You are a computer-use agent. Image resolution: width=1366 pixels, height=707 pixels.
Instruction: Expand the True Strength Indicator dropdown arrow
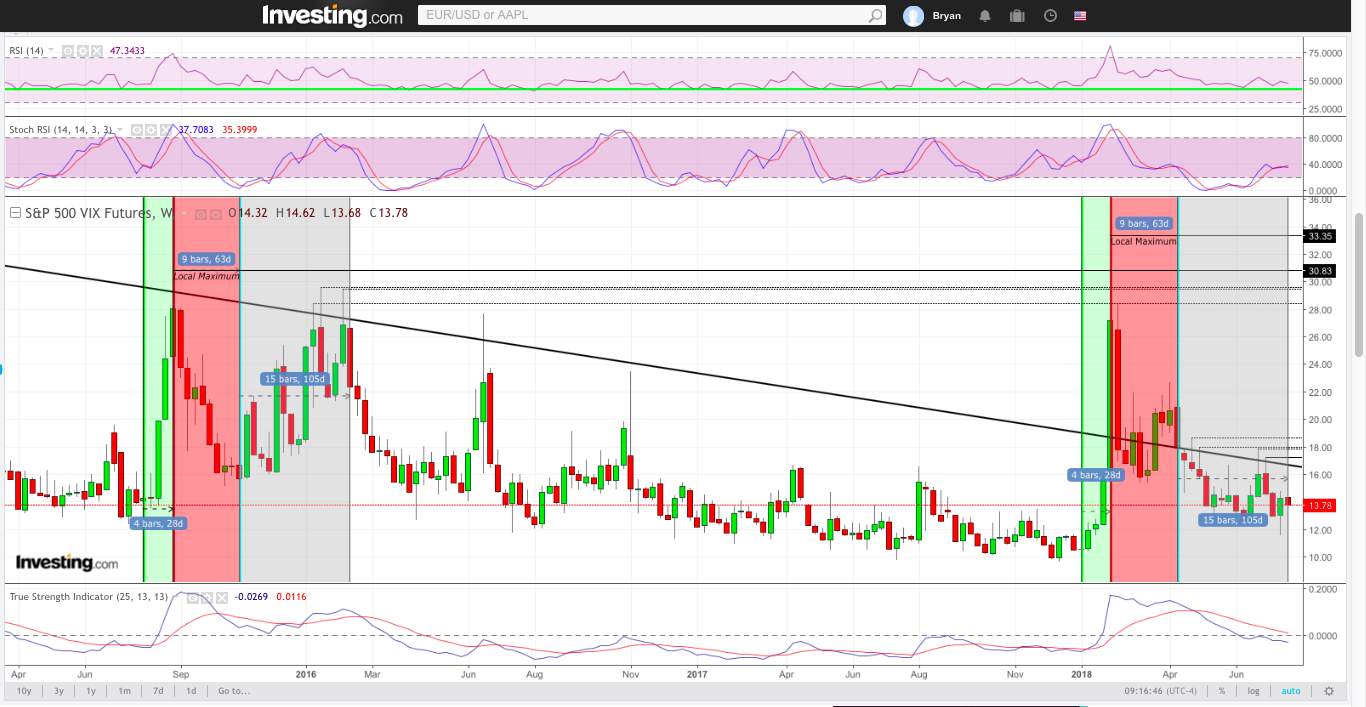tap(176, 596)
